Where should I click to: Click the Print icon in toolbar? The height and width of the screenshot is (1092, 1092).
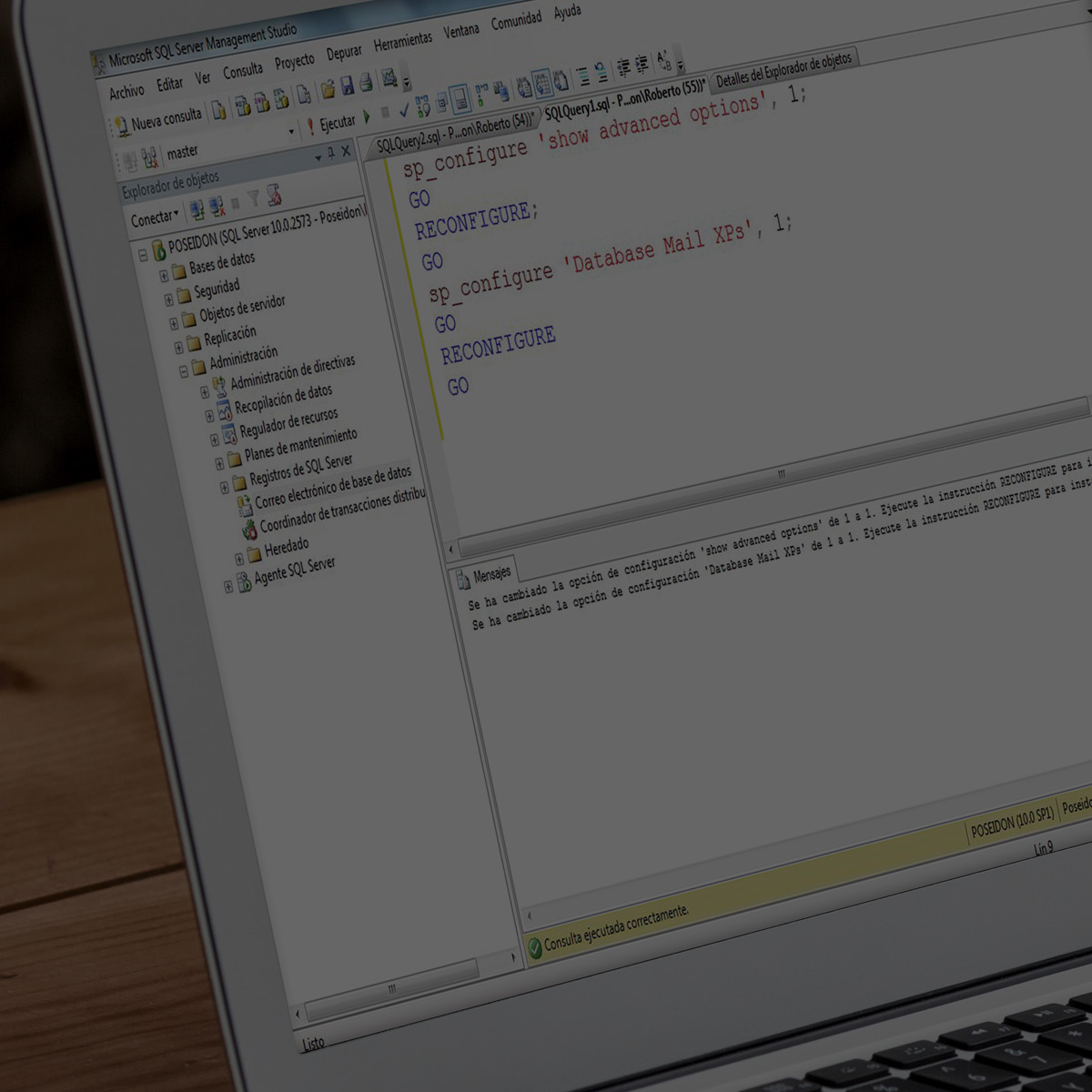(366, 83)
